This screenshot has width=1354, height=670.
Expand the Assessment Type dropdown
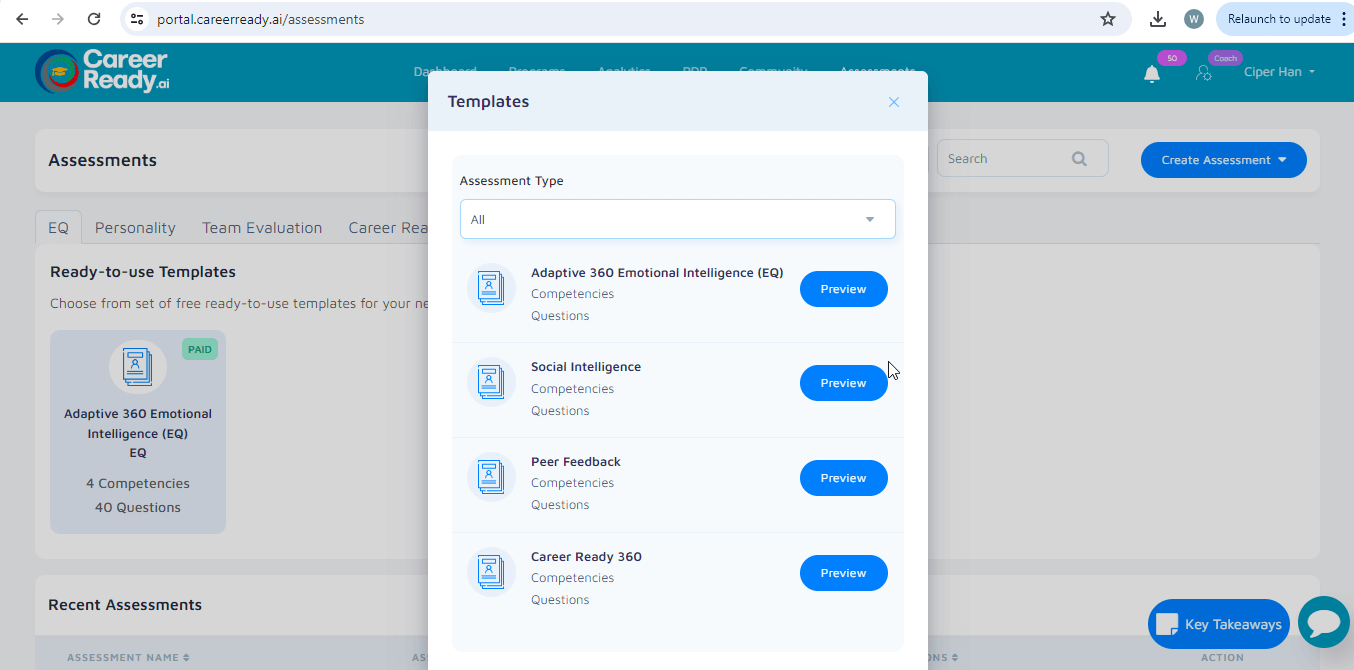(677, 219)
